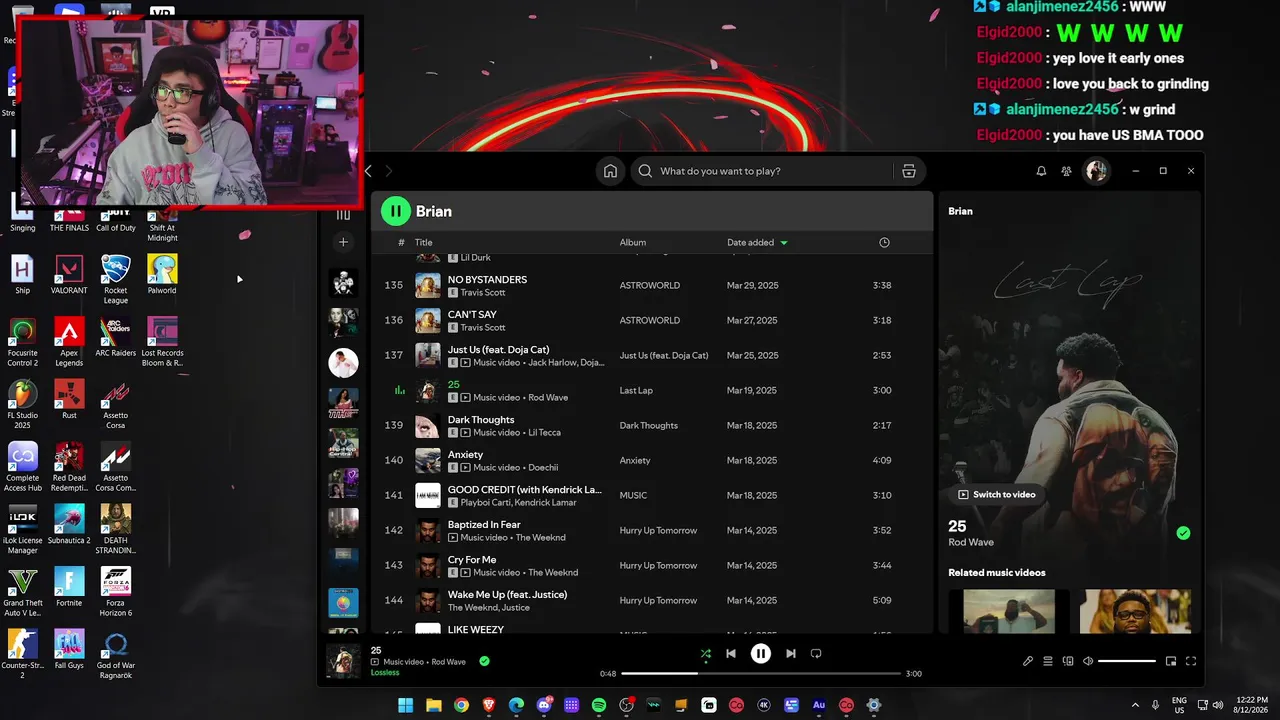
Task: Open the playback queue
Action: click(1048, 661)
